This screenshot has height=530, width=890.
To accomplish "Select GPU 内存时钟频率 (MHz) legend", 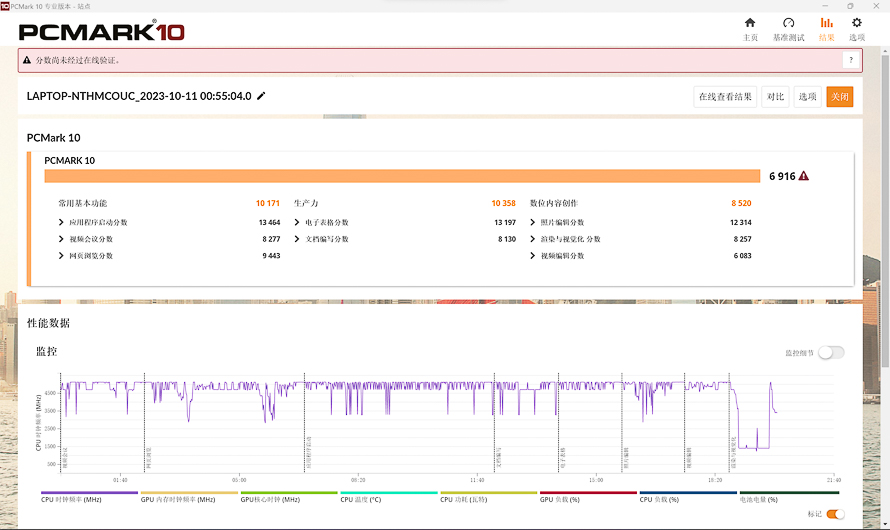I will click(189, 497).
